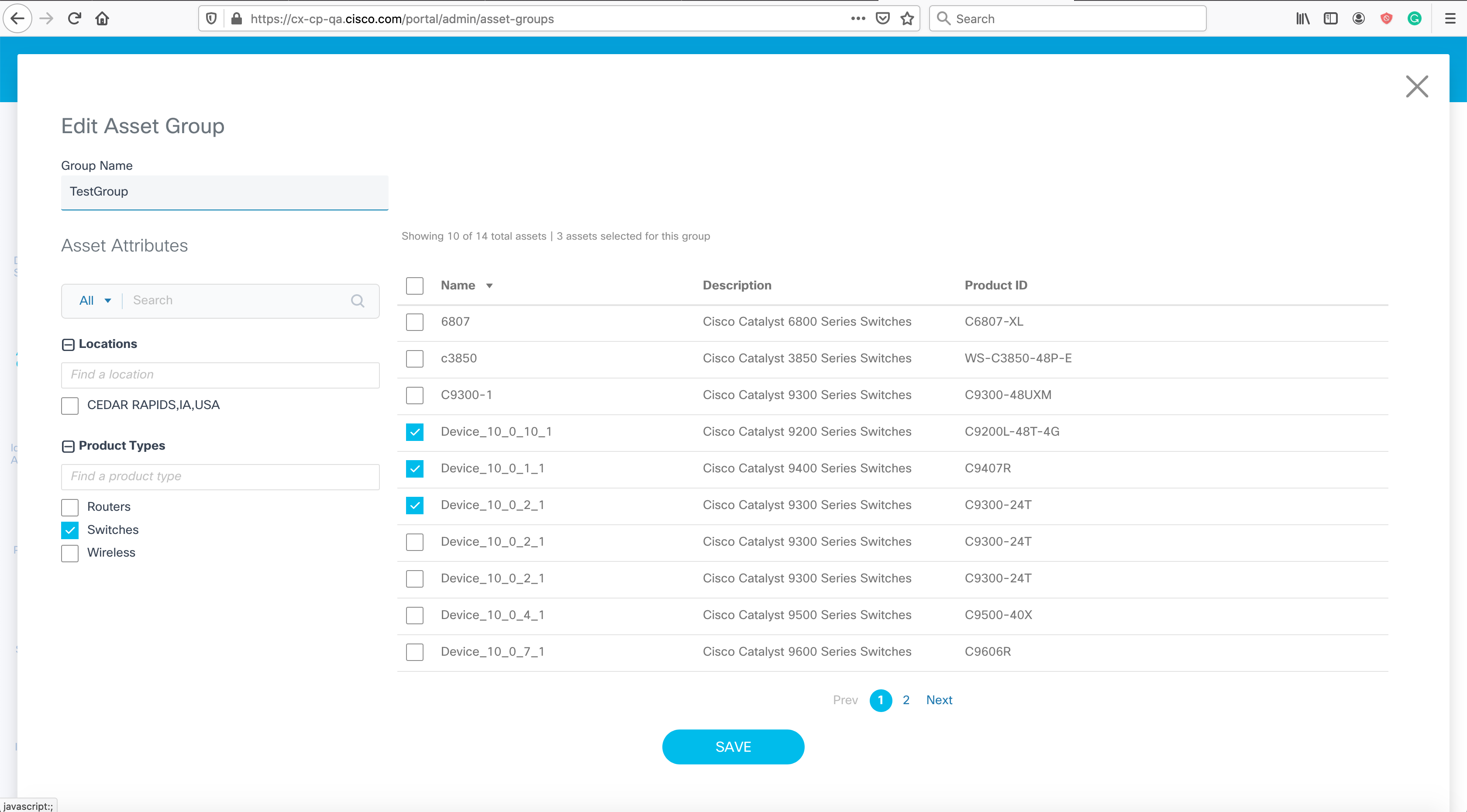Click the browser reload icon

pyautogui.click(x=74, y=19)
